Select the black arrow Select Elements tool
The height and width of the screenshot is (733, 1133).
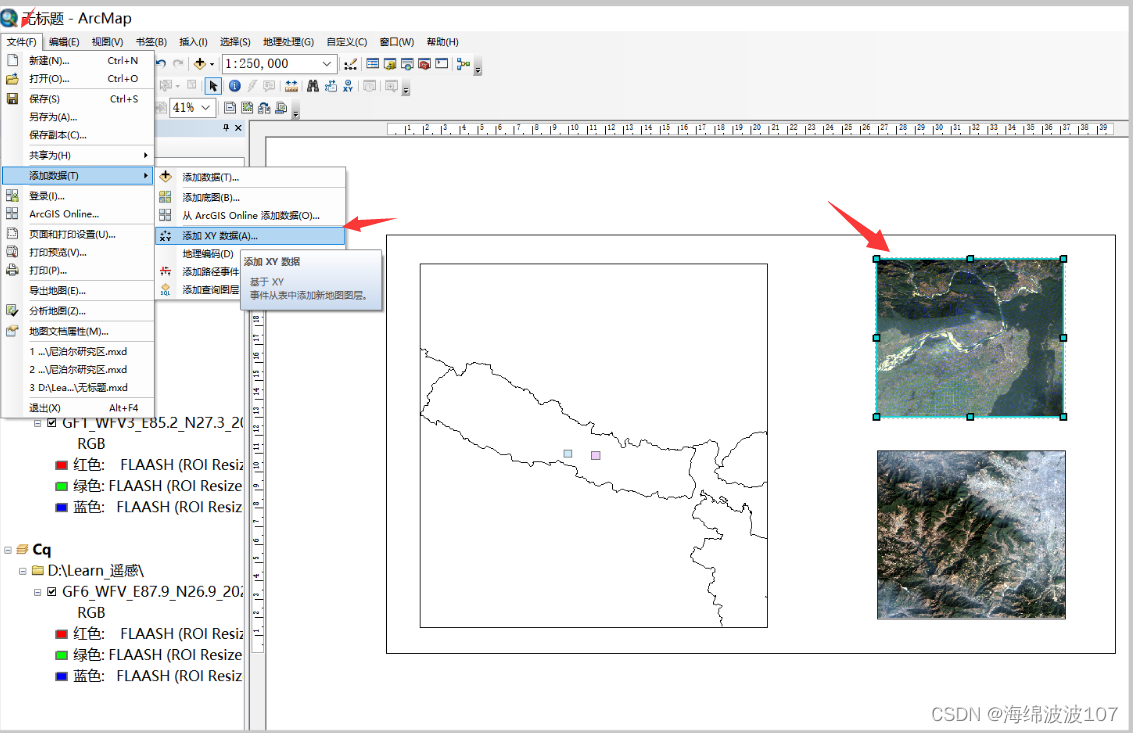[x=213, y=87]
